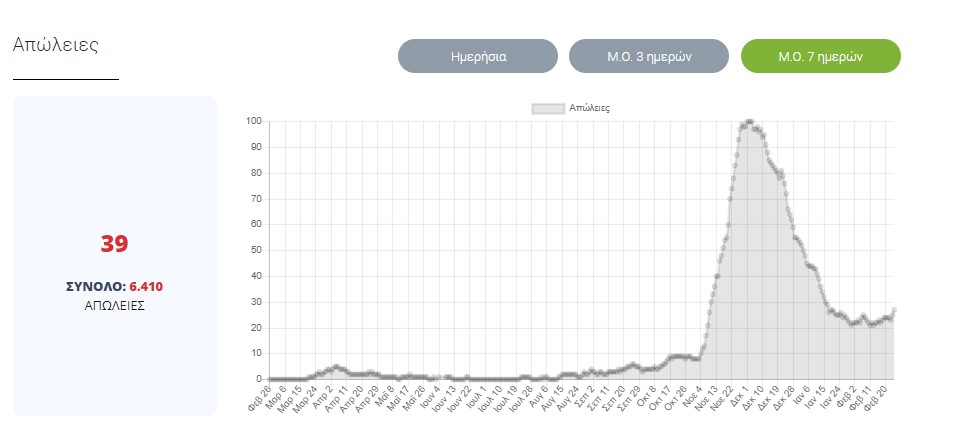Click the gray Απώλειες legend color box
The height and width of the screenshot is (439, 956).
tap(547, 107)
